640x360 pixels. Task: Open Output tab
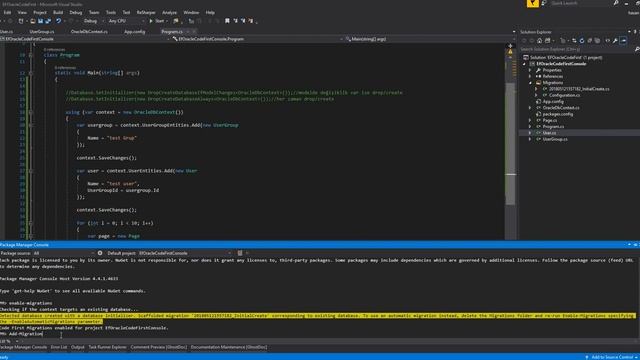[78, 347]
